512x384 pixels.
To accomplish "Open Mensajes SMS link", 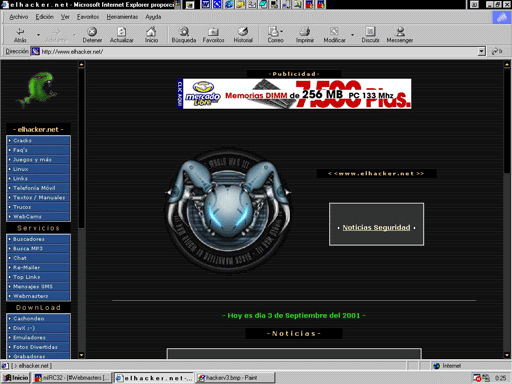I will (x=38, y=287).
